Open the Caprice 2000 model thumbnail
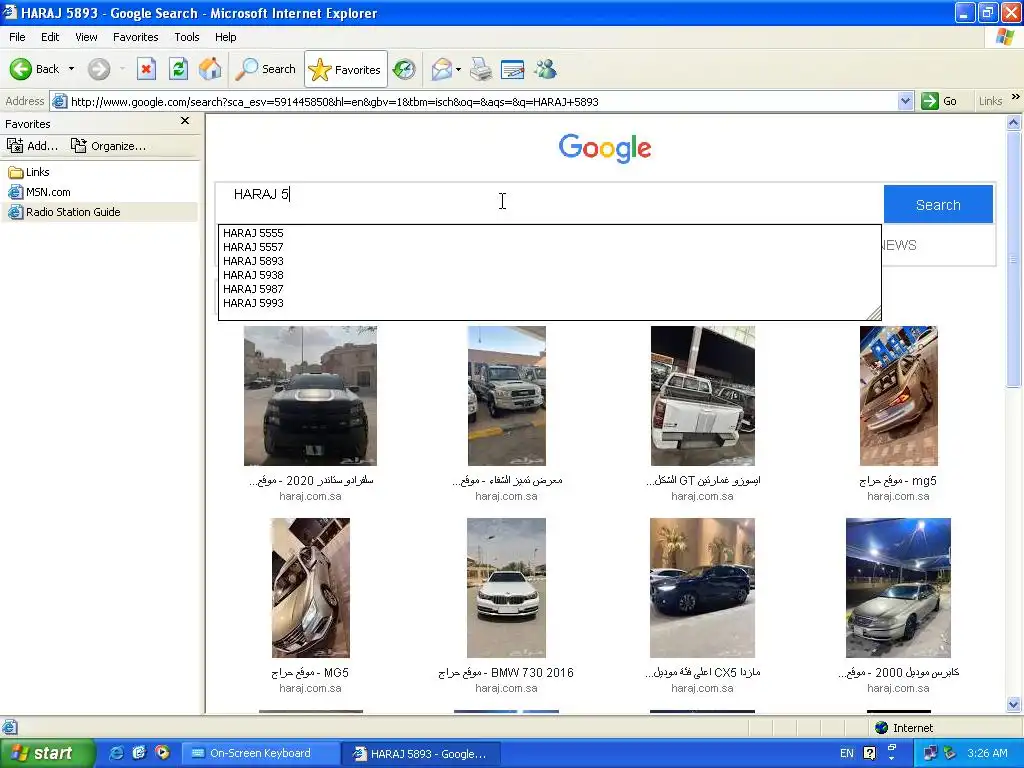Image resolution: width=1024 pixels, height=768 pixels. tap(899, 588)
